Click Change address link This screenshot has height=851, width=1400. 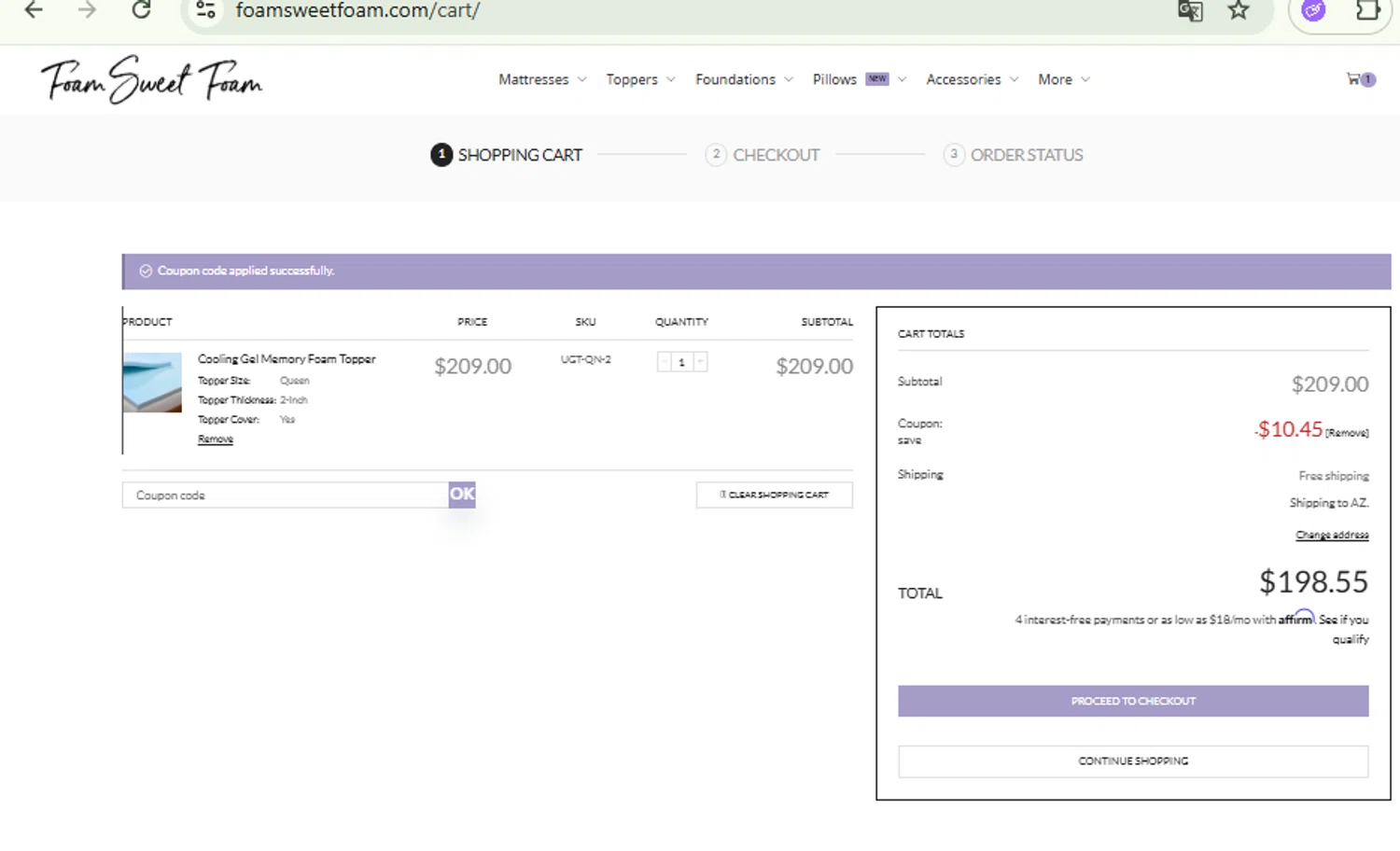coord(1332,536)
